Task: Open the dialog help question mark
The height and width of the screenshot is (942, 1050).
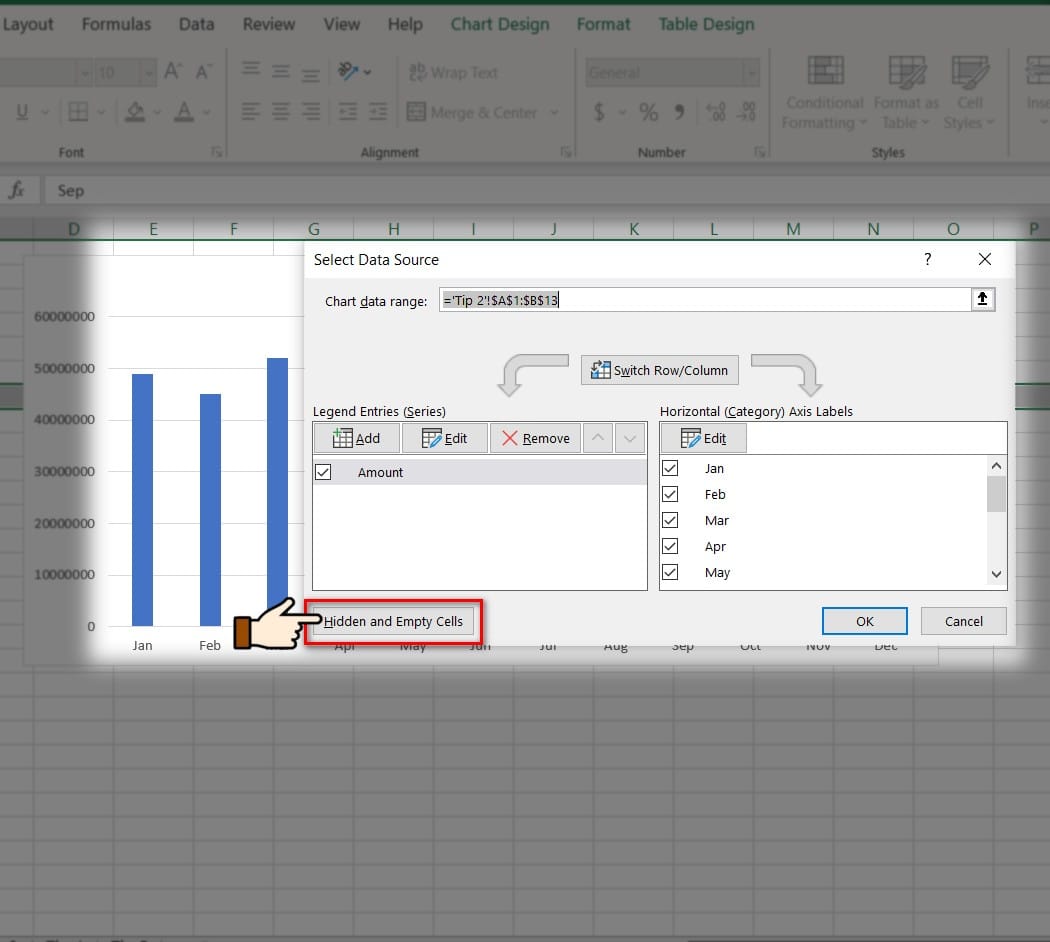Action: [x=927, y=259]
